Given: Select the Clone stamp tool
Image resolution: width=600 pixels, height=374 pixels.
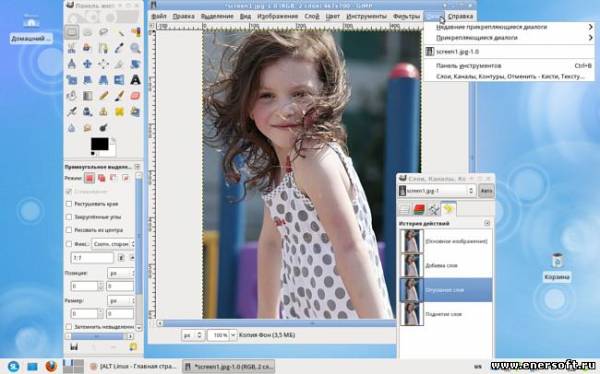Looking at the screenshot, I should (103, 112).
